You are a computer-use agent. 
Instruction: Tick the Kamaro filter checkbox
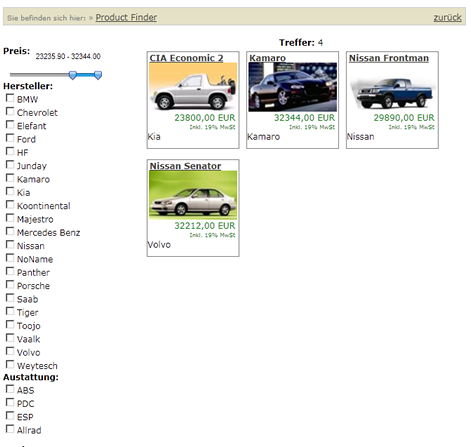point(10,178)
